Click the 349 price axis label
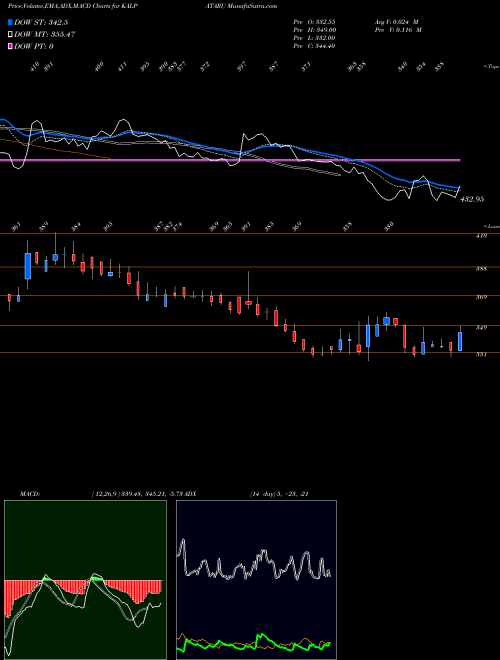 (x=481, y=327)
